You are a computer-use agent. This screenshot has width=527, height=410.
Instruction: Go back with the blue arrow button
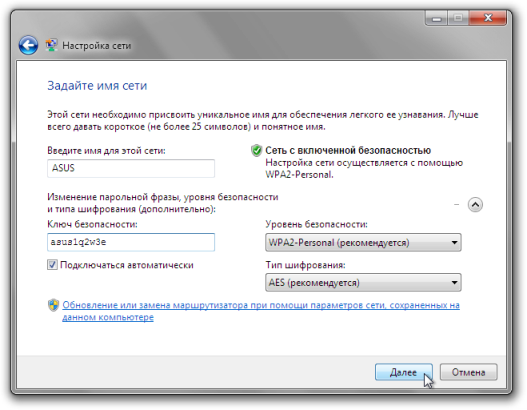[28, 45]
